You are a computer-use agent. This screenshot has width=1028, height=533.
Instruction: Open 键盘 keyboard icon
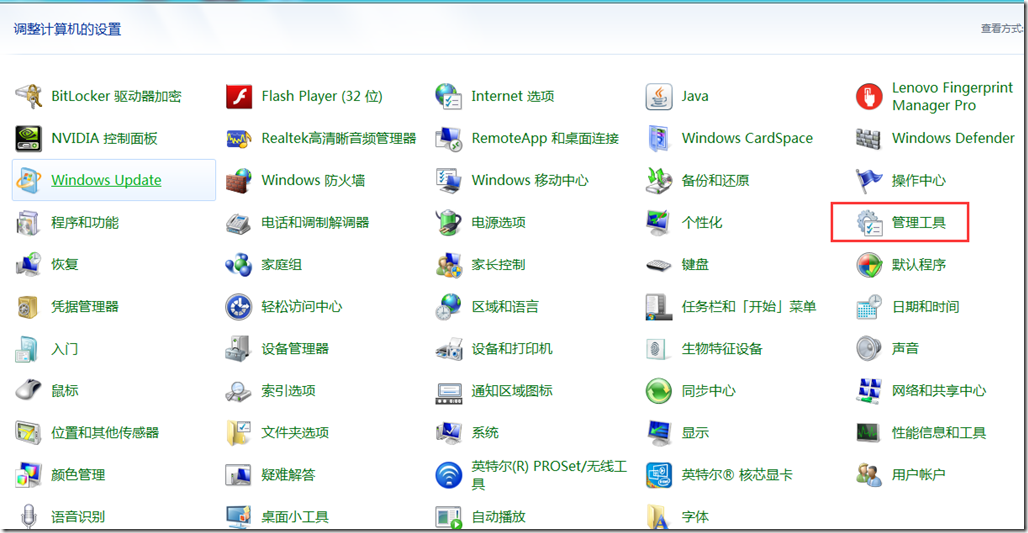[x=659, y=265]
